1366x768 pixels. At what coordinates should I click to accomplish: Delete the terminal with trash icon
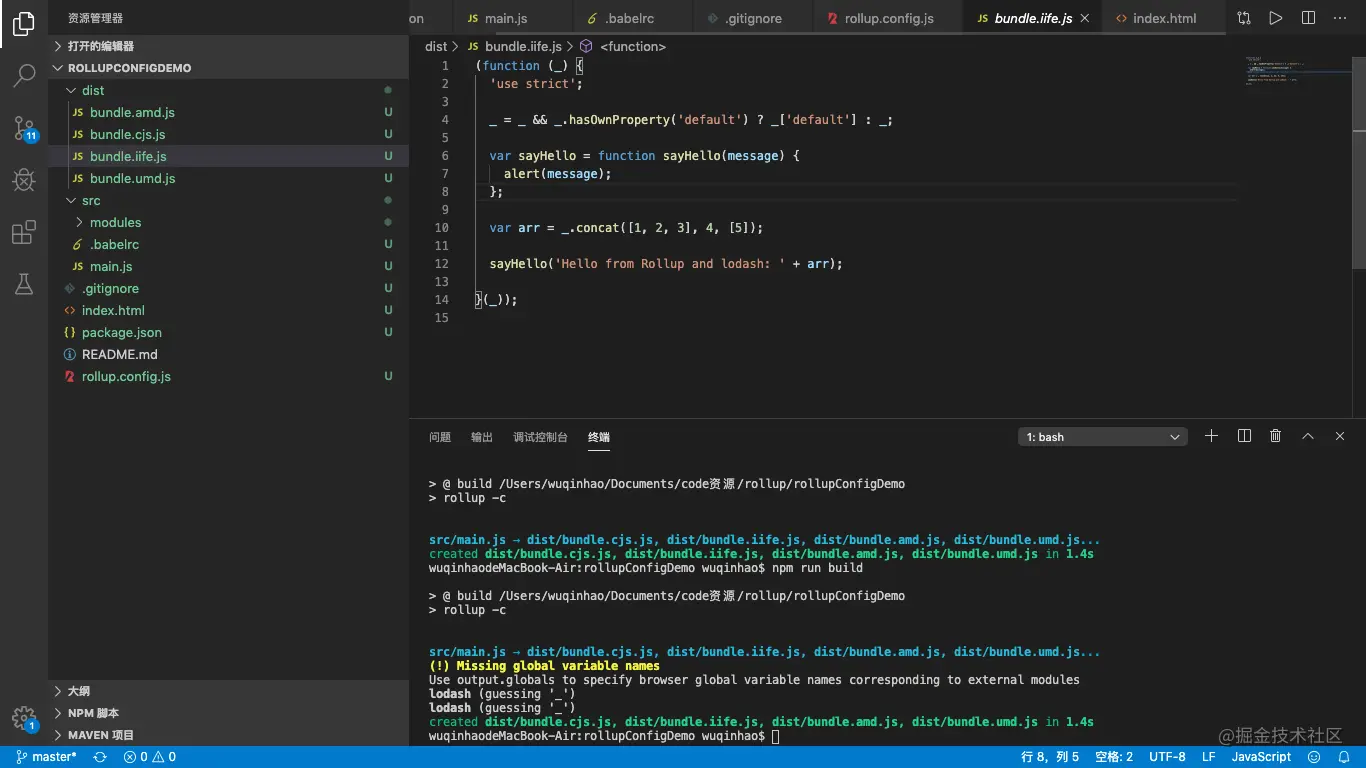pyautogui.click(x=1275, y=436)
